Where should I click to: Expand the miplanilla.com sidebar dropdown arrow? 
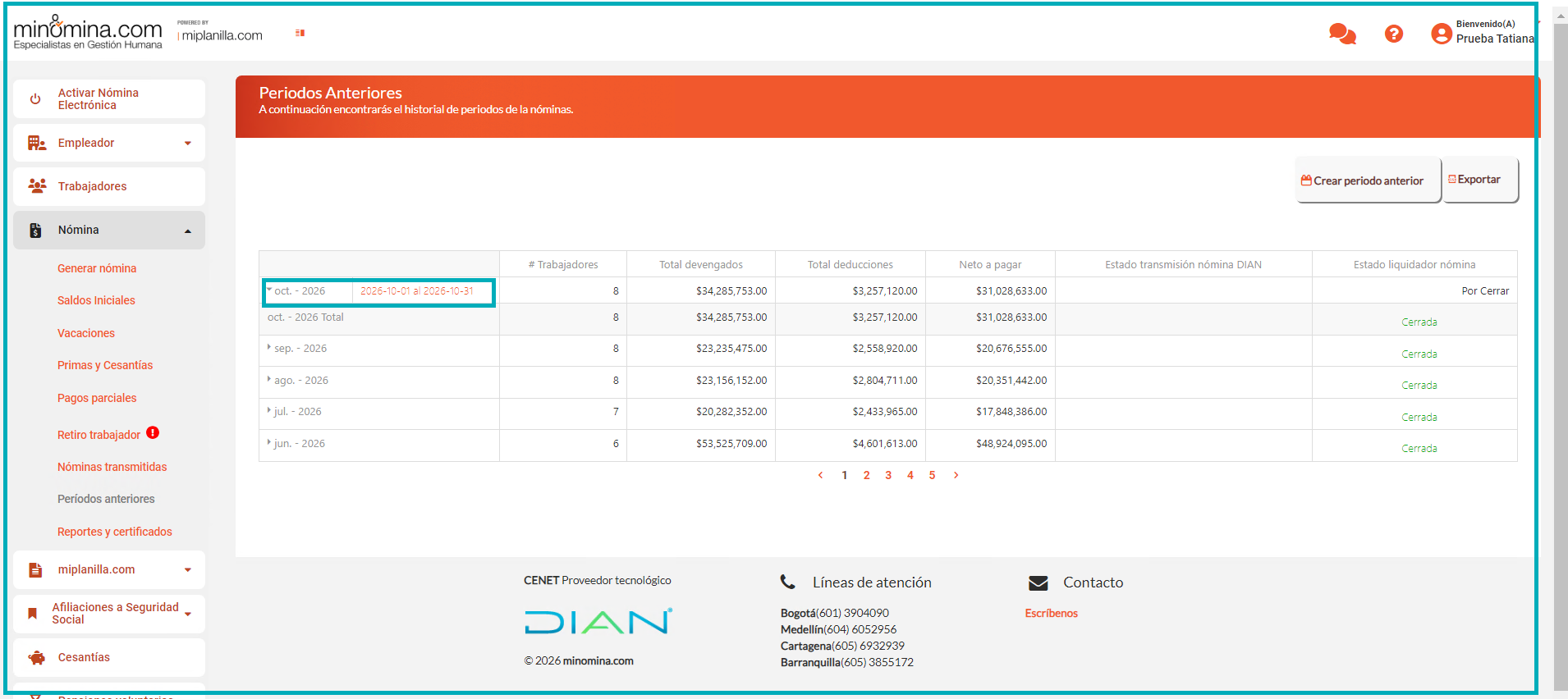(x=188, y=570)
